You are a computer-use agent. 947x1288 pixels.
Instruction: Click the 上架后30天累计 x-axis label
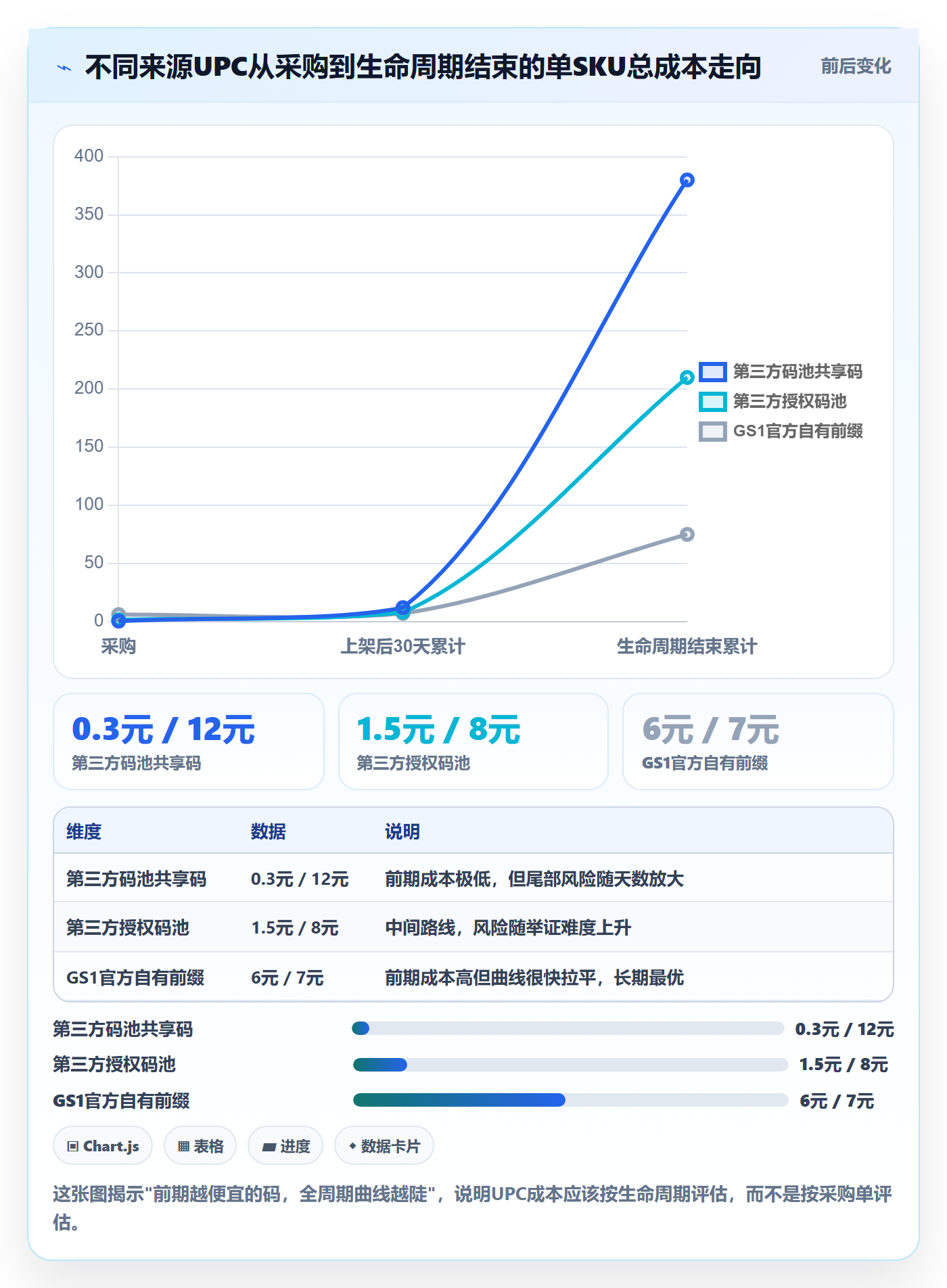402,647
